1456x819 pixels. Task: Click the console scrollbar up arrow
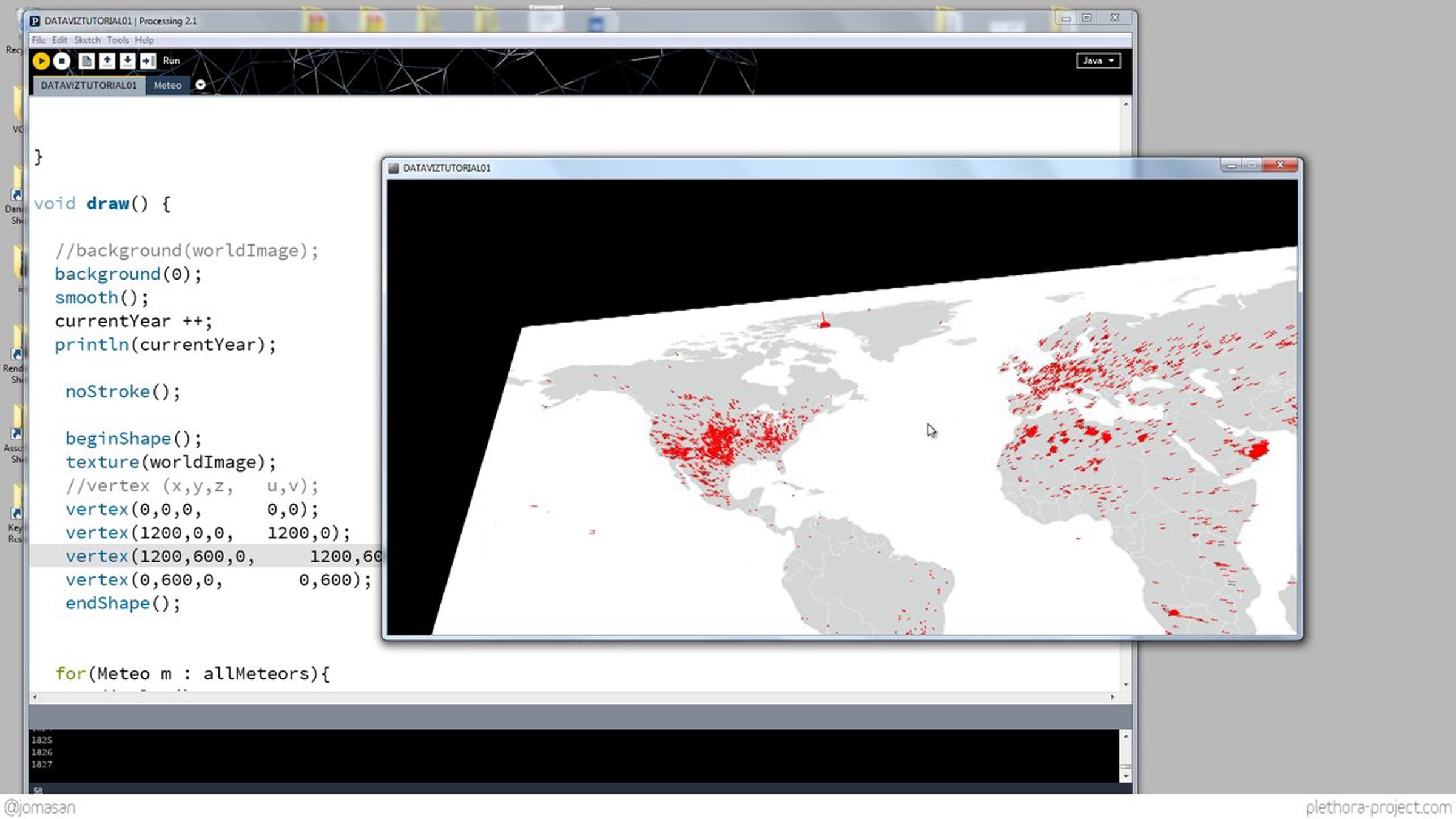[1126, 736]
